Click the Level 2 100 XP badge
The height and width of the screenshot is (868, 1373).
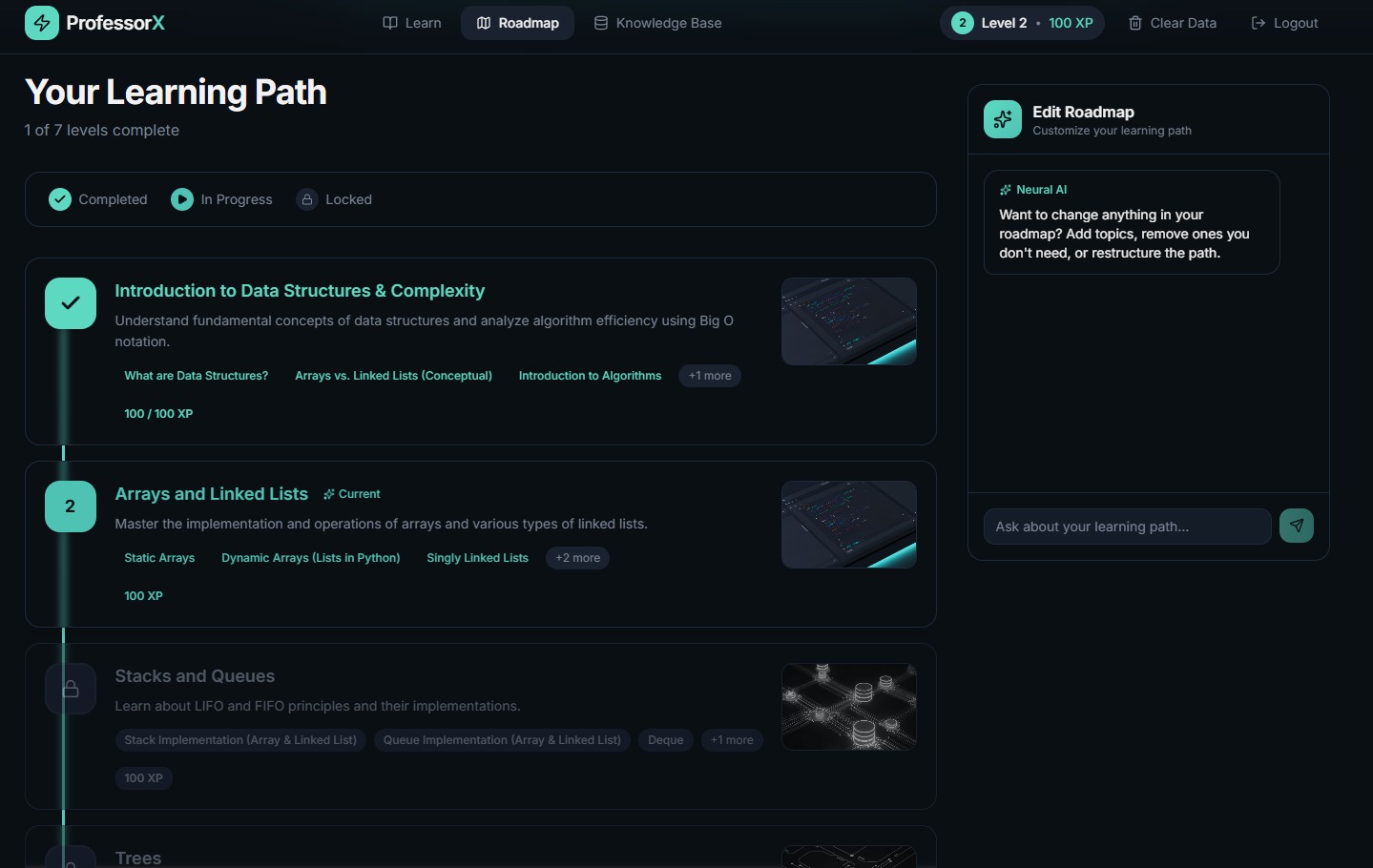pos(1022,23)
